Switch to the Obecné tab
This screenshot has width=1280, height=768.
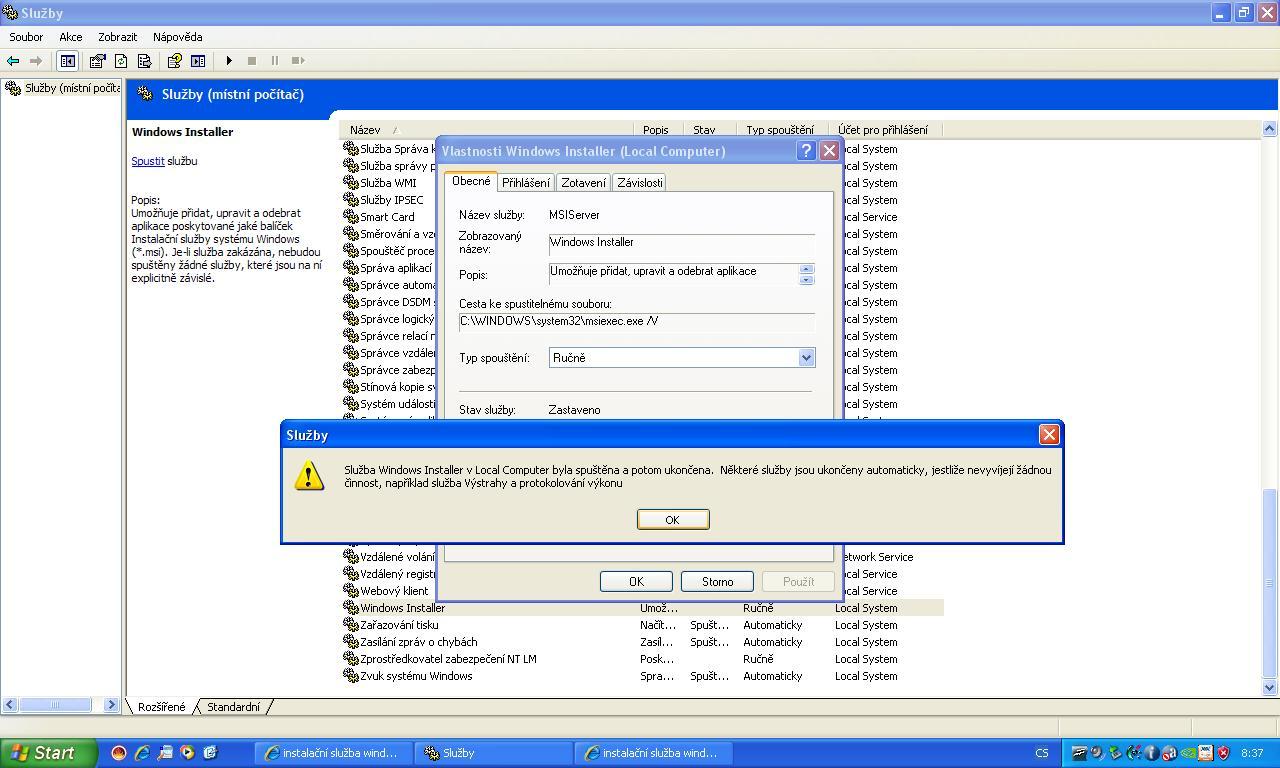tap(471, 181)
